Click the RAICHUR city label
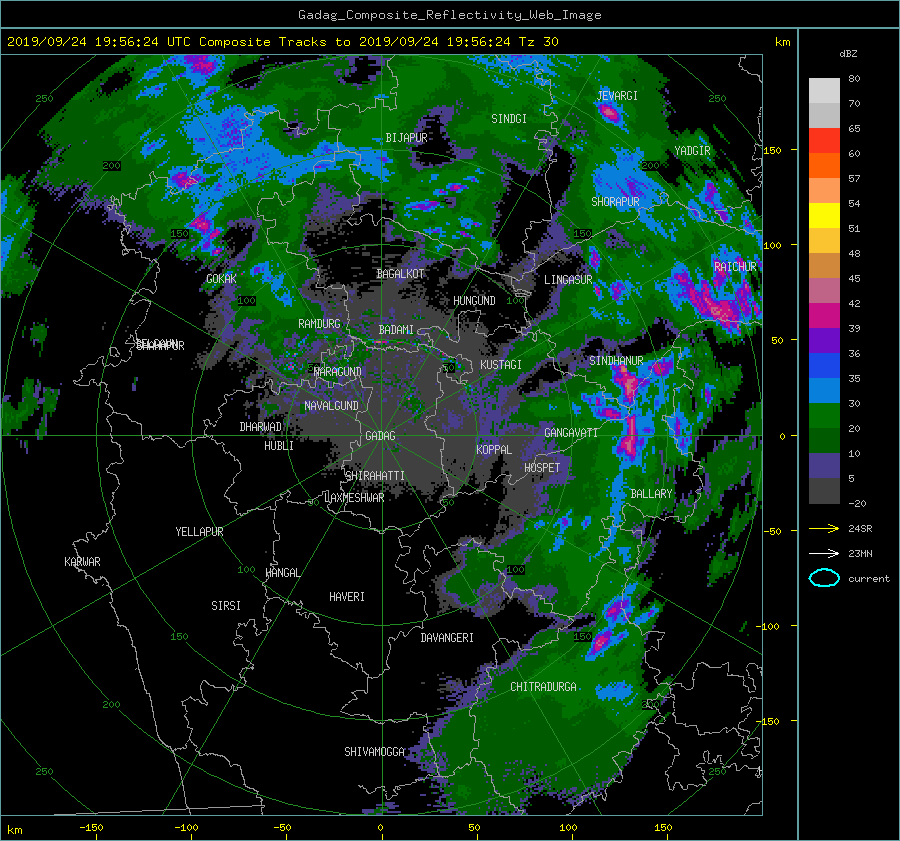Screen dimensions: 900x841 pyautogui.click(x=735, y=267)
